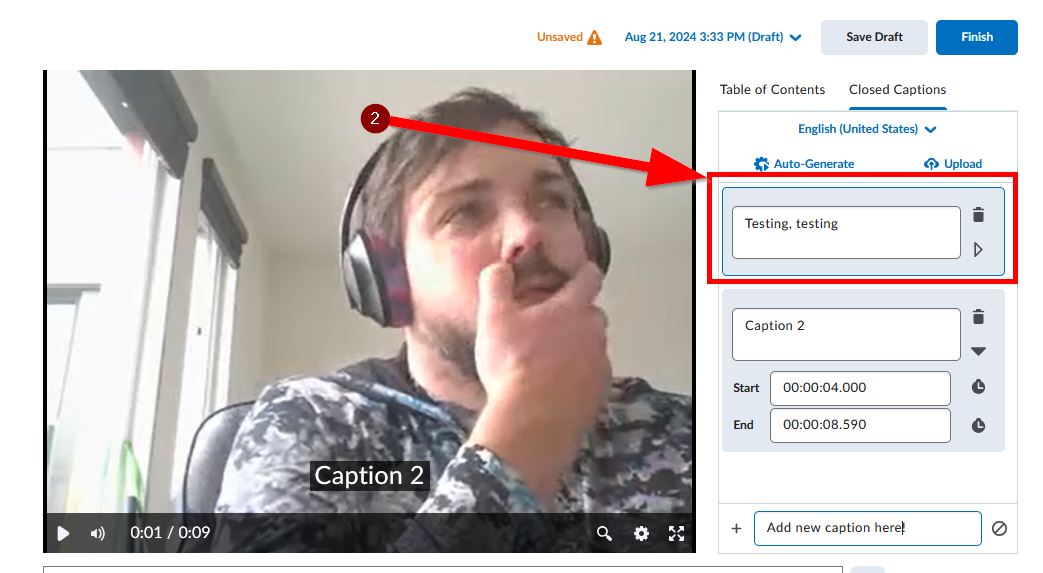Edit End time field 00:00:08.590
Viewport: 1043px width, 573px height.
[860, 425]
